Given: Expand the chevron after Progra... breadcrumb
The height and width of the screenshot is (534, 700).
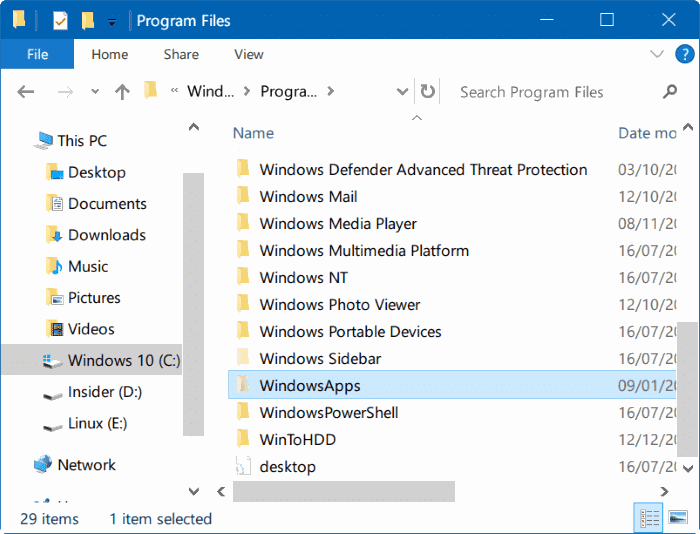Looking at the screenshot, I should point(330,92).
